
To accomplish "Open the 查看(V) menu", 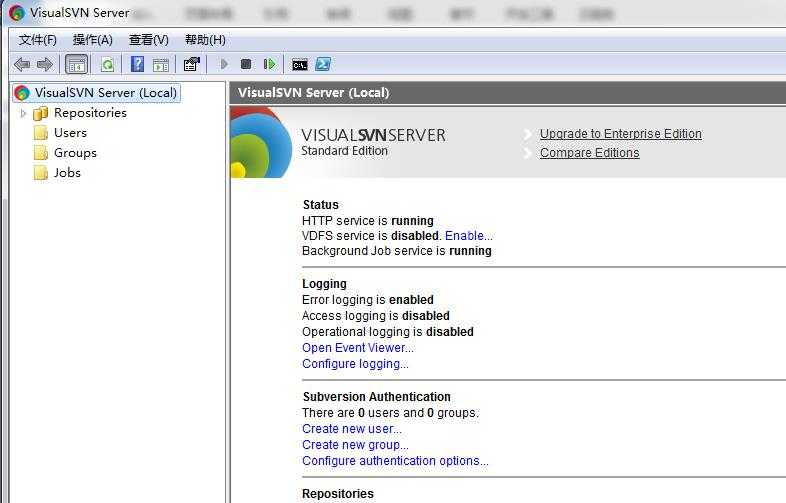I will (x=149, y=40).
